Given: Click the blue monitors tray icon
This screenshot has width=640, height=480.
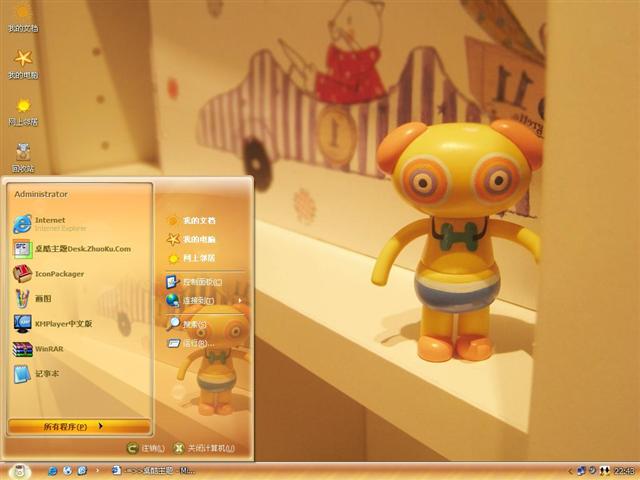Looking at the screenshot, I should 581,471.
